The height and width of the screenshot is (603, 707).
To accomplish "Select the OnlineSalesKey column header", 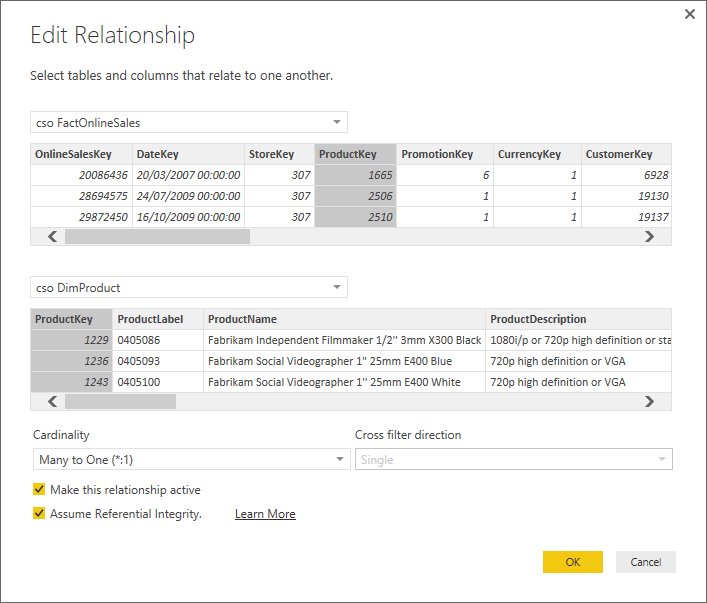I will (x=82, y=154).
